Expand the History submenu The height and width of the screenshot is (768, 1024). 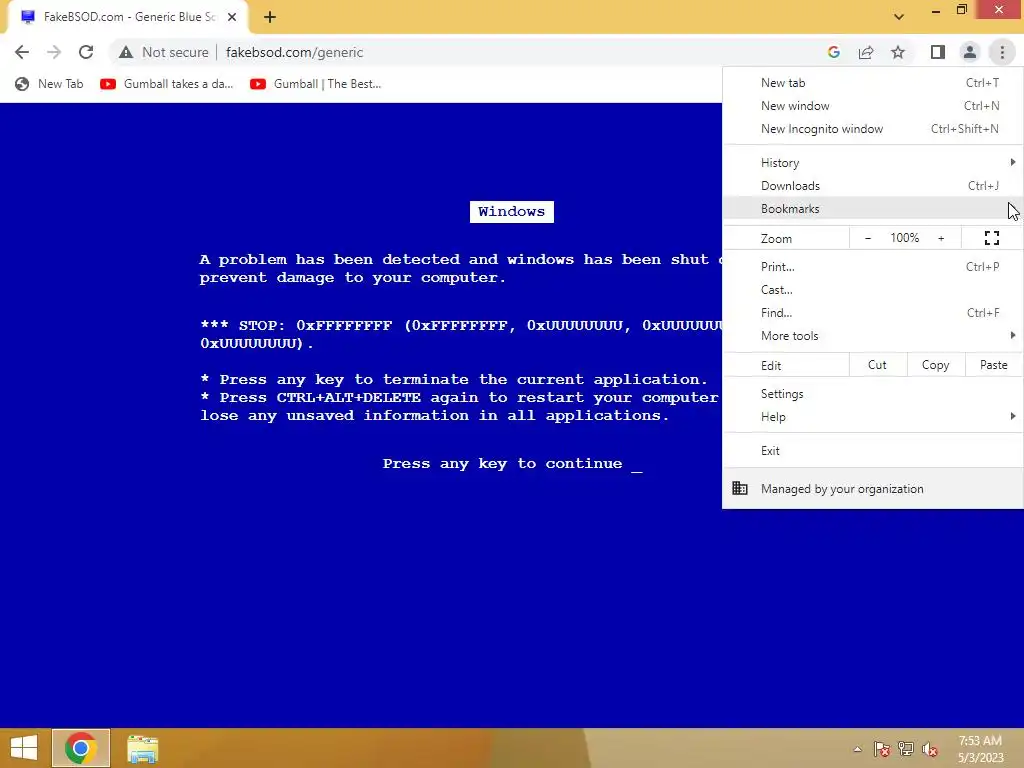click(872, 163)
